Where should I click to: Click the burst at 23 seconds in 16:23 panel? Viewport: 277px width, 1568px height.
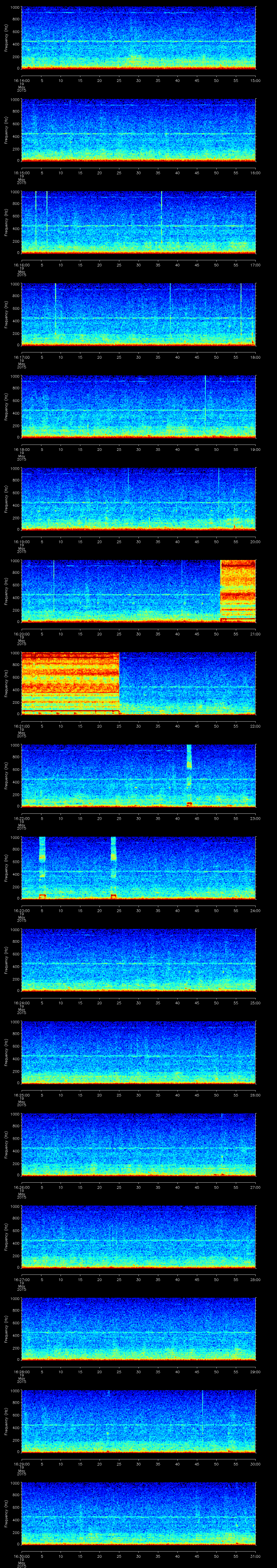pyautogui.click(x=113, y=868)
